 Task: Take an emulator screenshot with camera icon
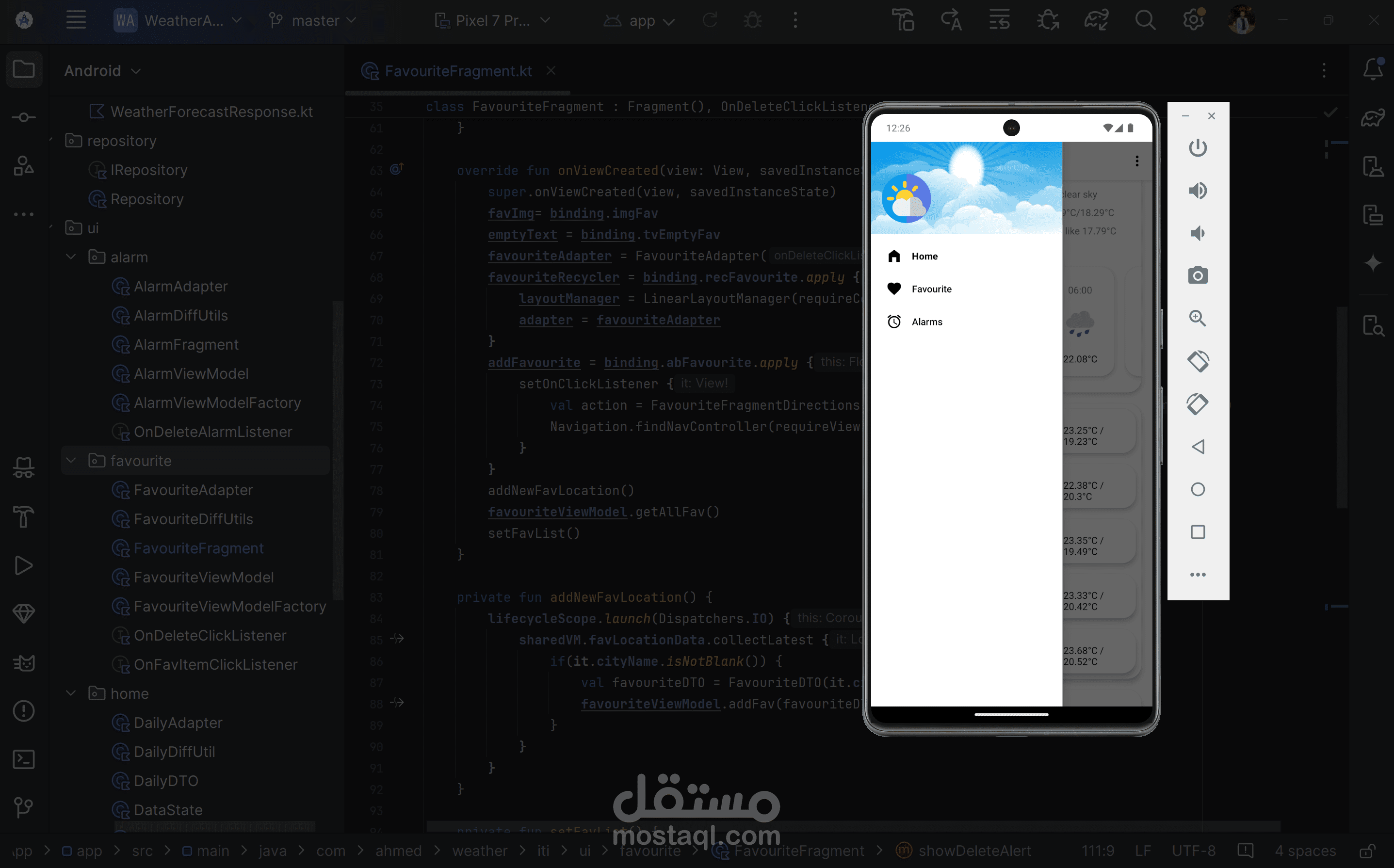click(x=1198, y=275)
